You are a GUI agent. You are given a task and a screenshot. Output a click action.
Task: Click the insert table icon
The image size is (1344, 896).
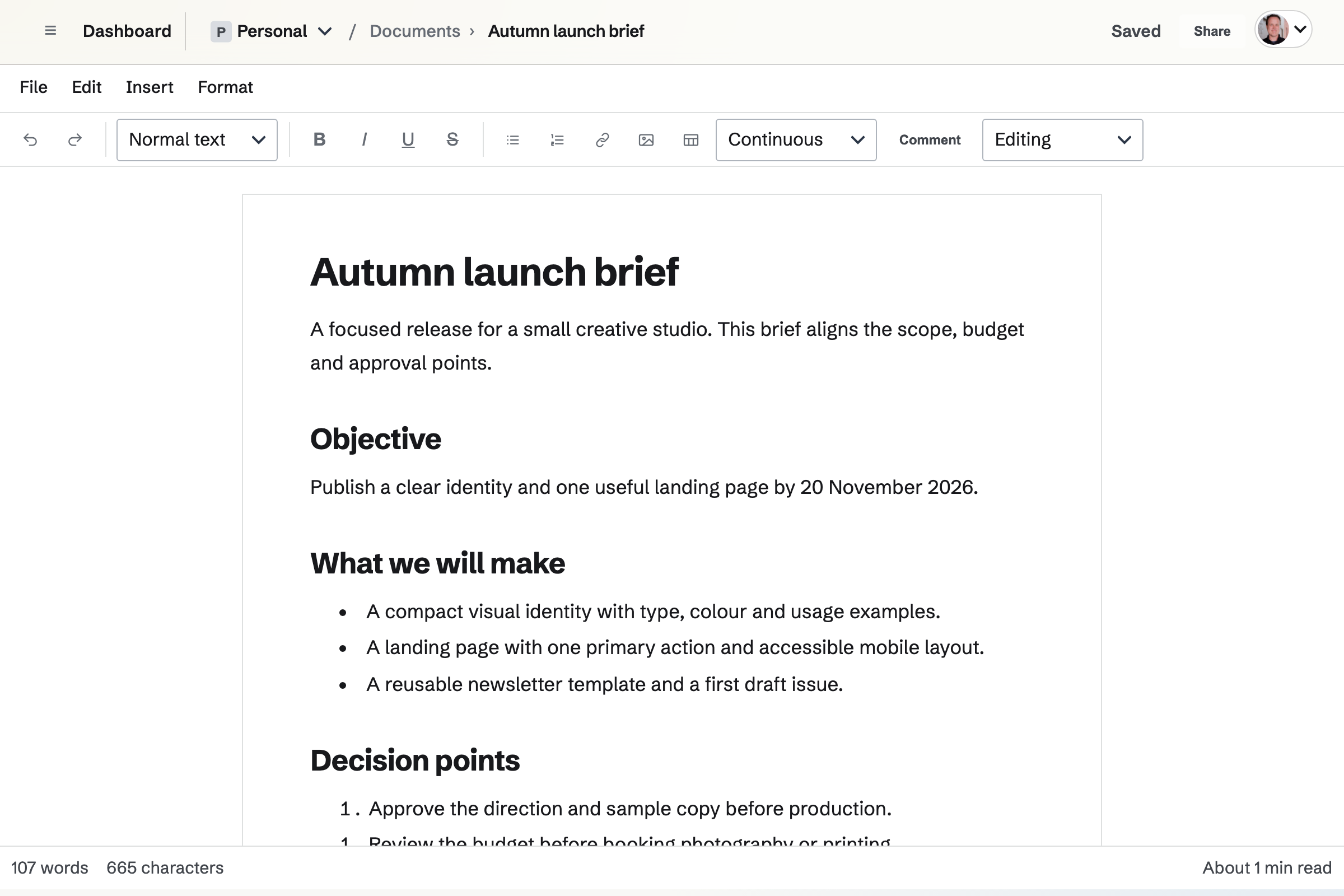[x=691, y=140]
